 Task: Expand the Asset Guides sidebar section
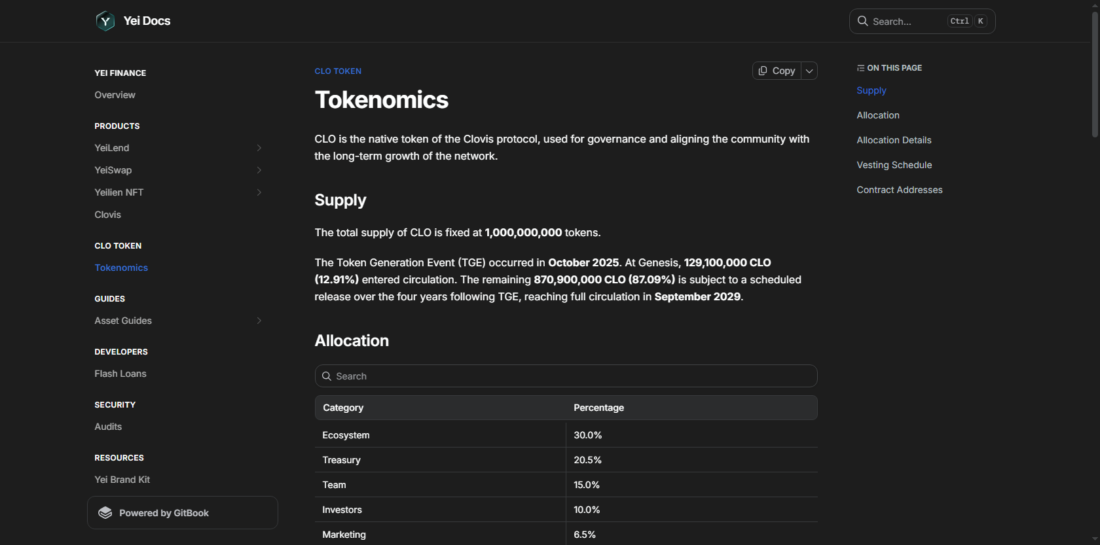[x=259, y=321]
